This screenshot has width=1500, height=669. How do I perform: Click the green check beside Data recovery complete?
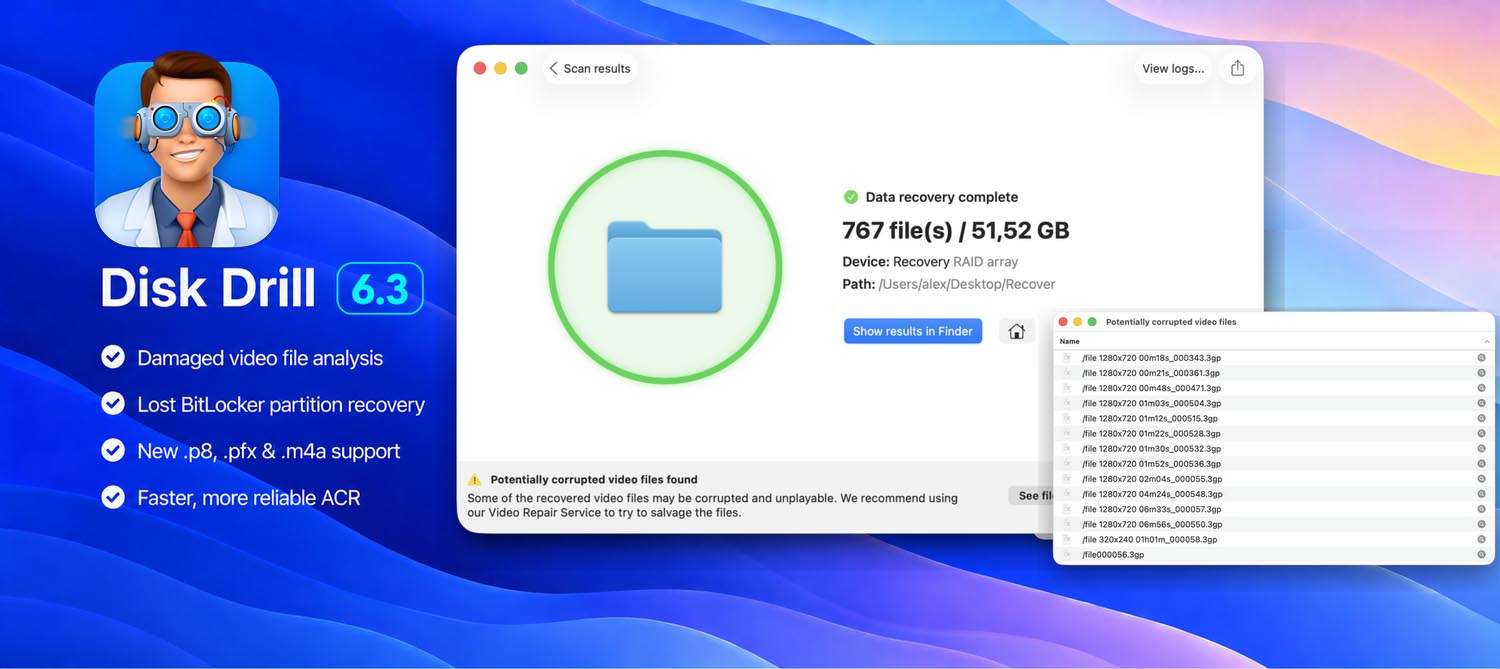point(851,197)
